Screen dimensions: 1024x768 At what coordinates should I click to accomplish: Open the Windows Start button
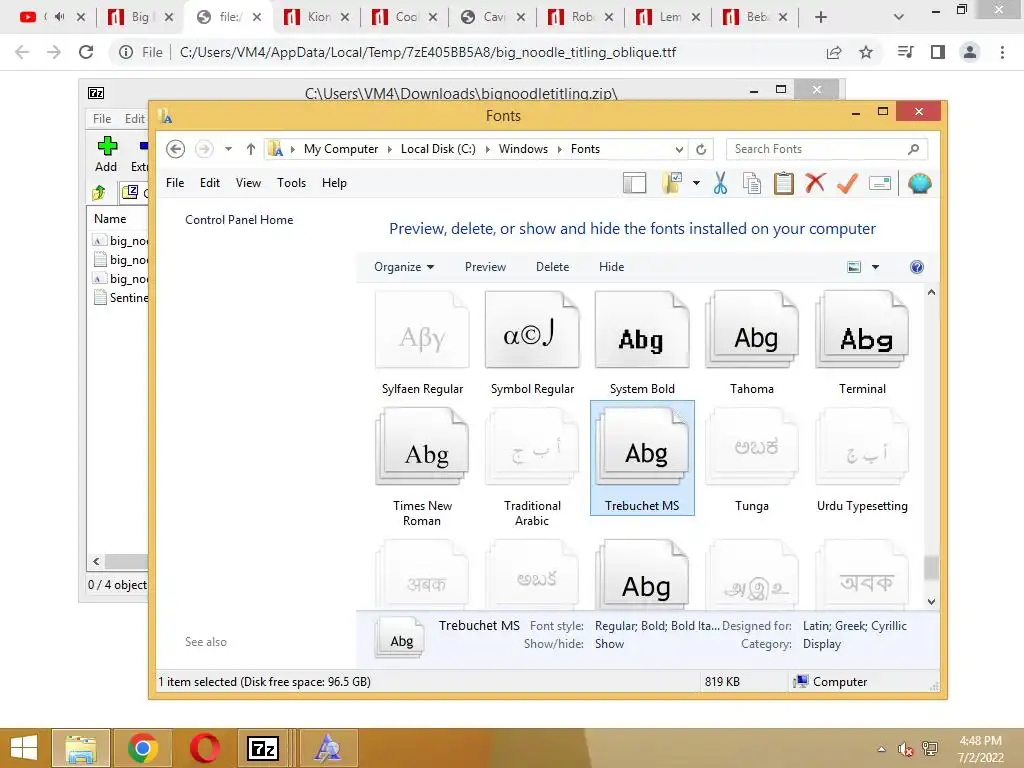pyautogui.click(x=24, y=748)
